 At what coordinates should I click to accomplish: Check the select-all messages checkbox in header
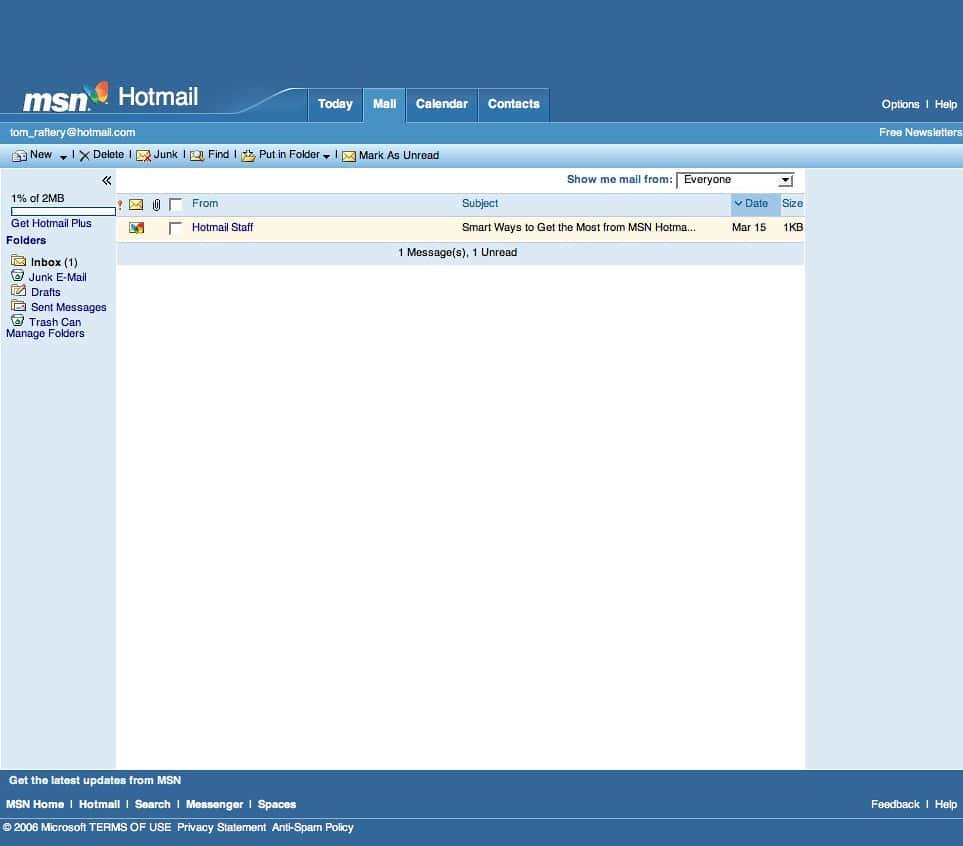click(176, 205)
